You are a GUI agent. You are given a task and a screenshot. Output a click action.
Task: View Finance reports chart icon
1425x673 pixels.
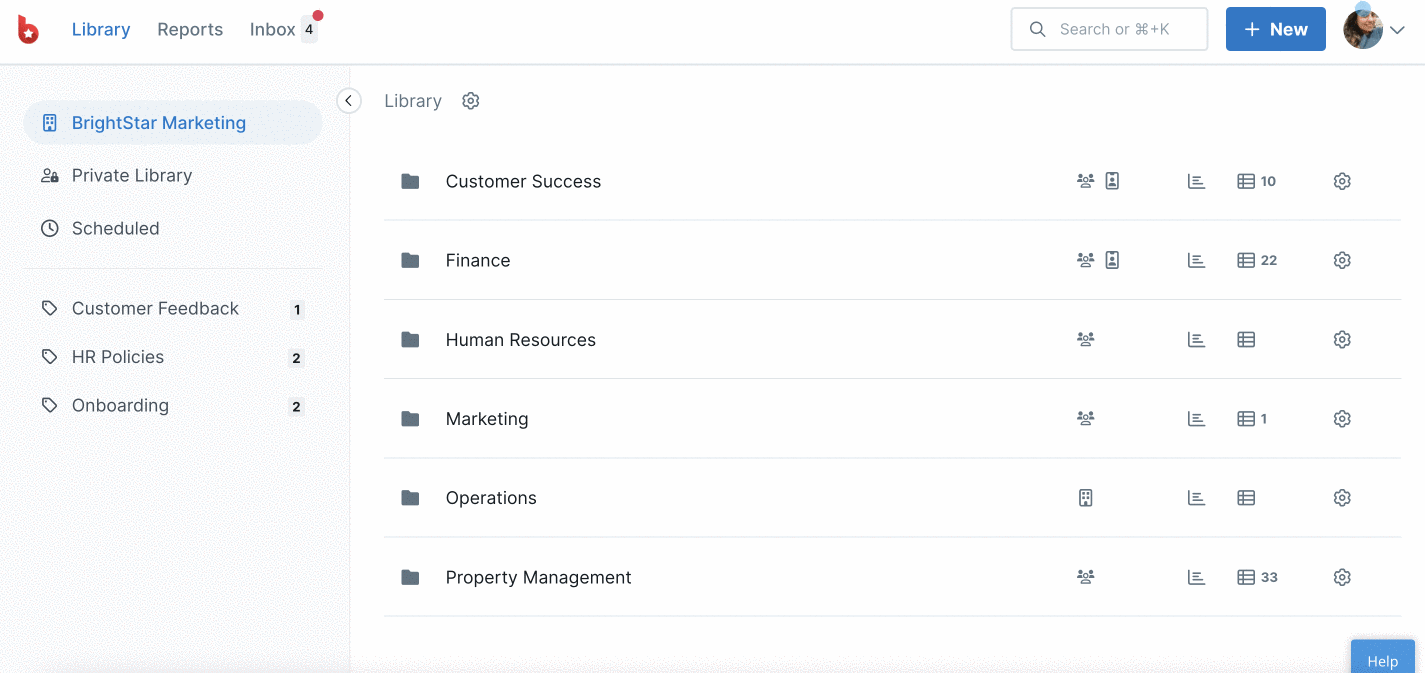[x=1196, y=260]
